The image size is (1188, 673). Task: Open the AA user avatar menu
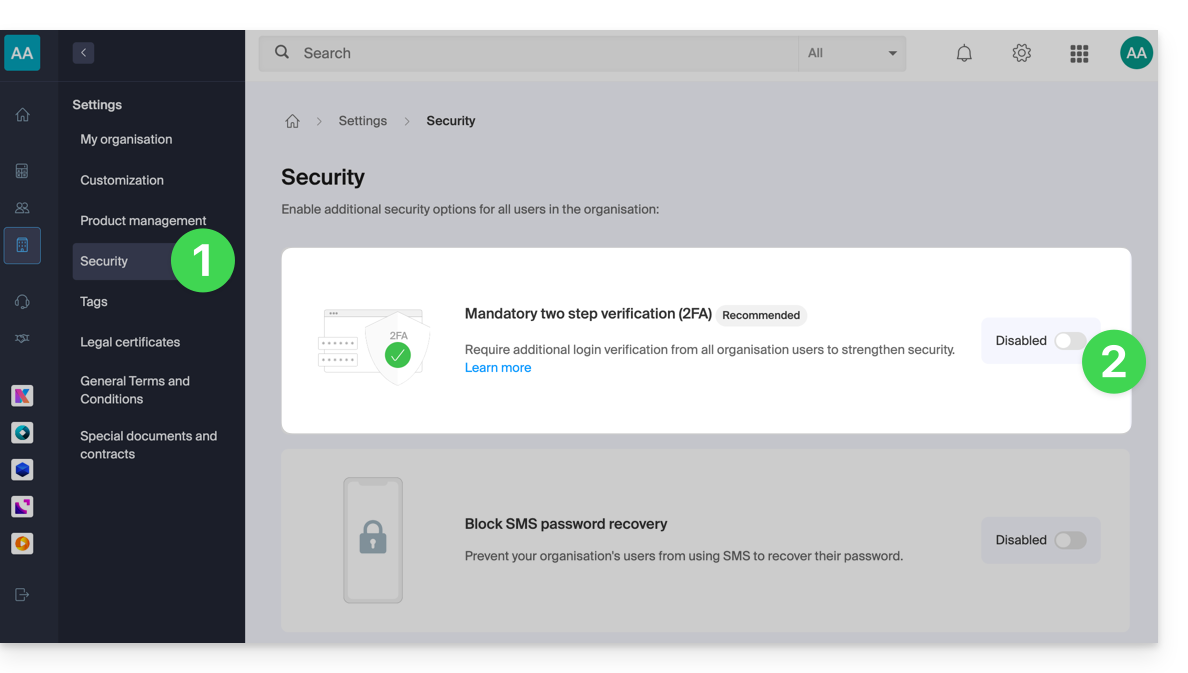pyautogui.click(x=1136, y=53)
